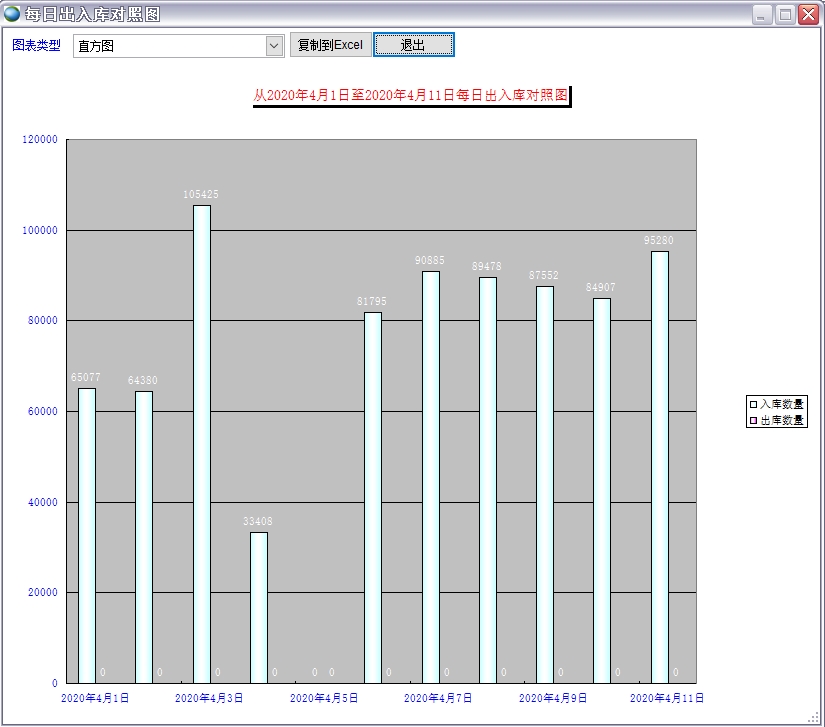
Task: Click the 入库数量 legend color box
Action: 753,404
